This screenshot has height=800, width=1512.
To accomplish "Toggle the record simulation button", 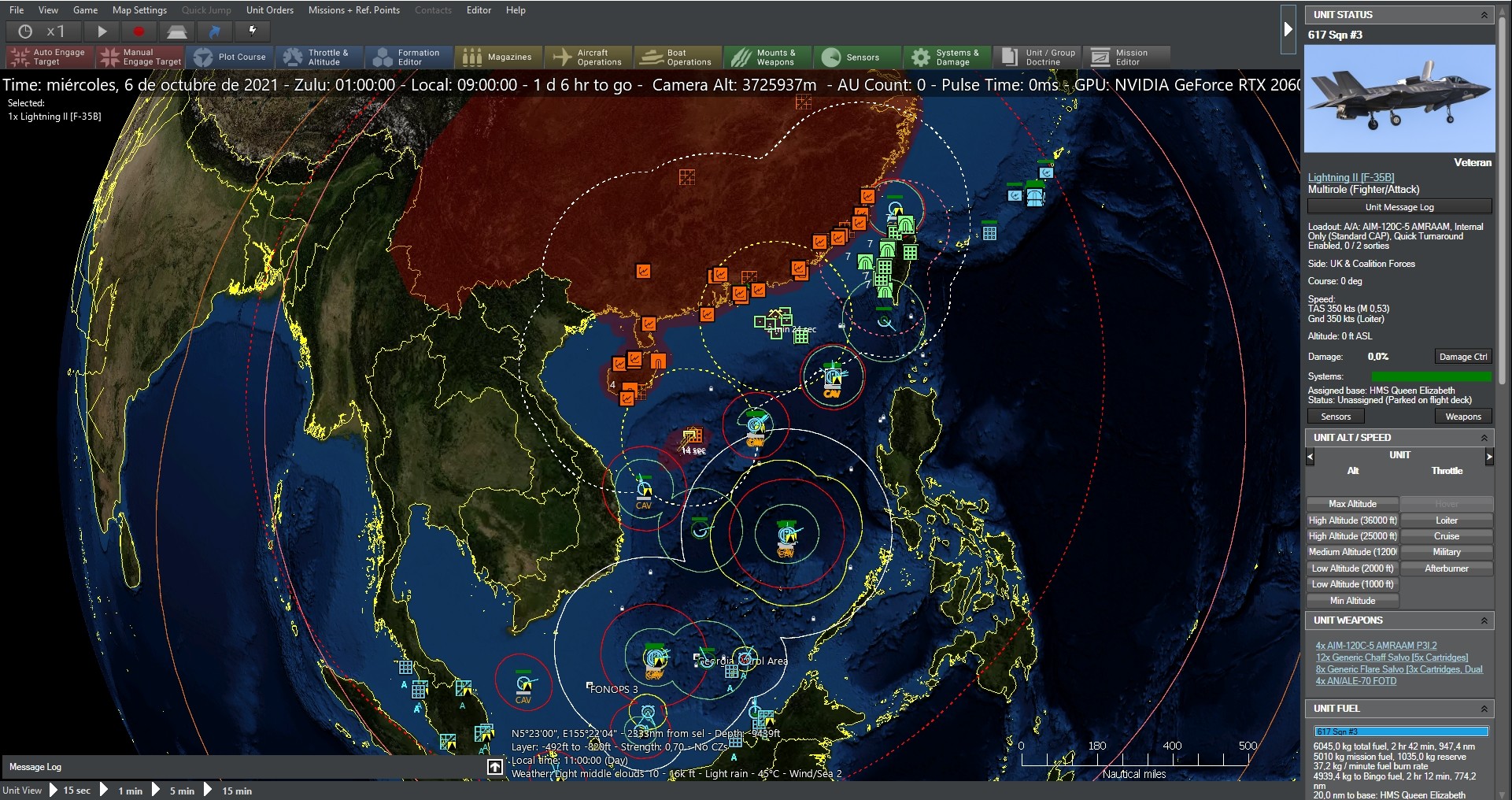I will 139,31.
